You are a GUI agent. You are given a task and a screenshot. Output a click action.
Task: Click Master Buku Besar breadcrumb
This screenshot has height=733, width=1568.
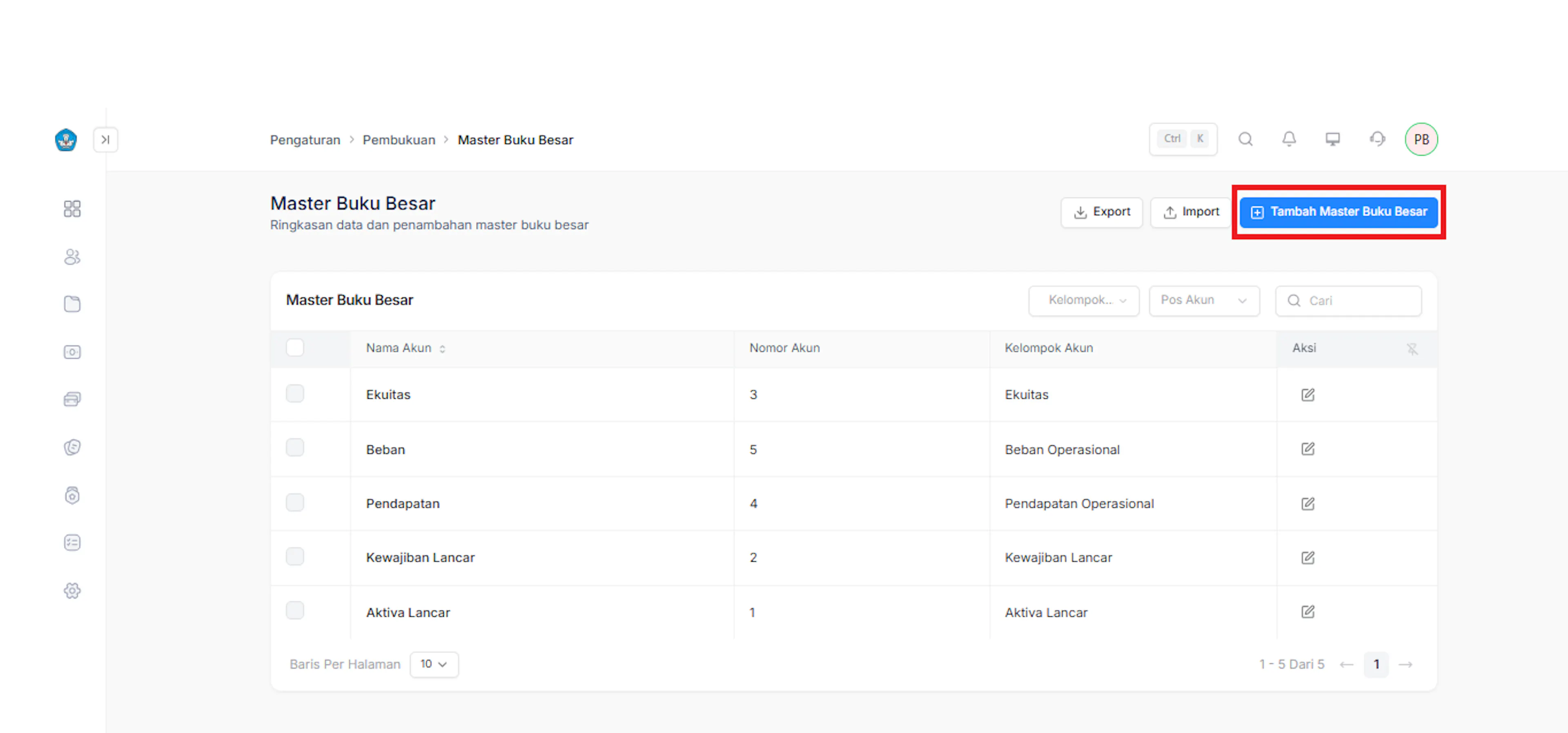(515, 140)
